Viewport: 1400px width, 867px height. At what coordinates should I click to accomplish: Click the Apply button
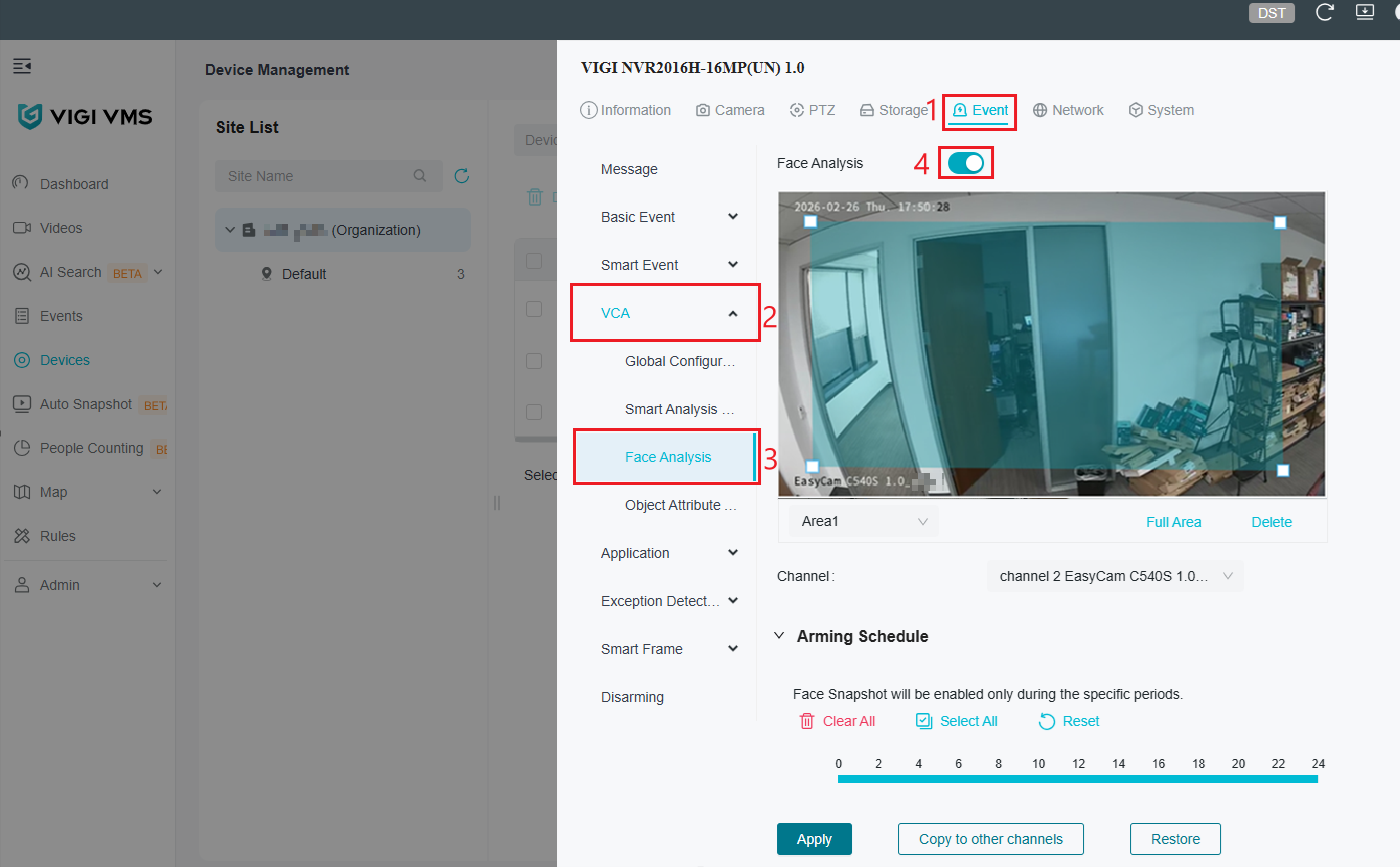(x=813, y=839)
